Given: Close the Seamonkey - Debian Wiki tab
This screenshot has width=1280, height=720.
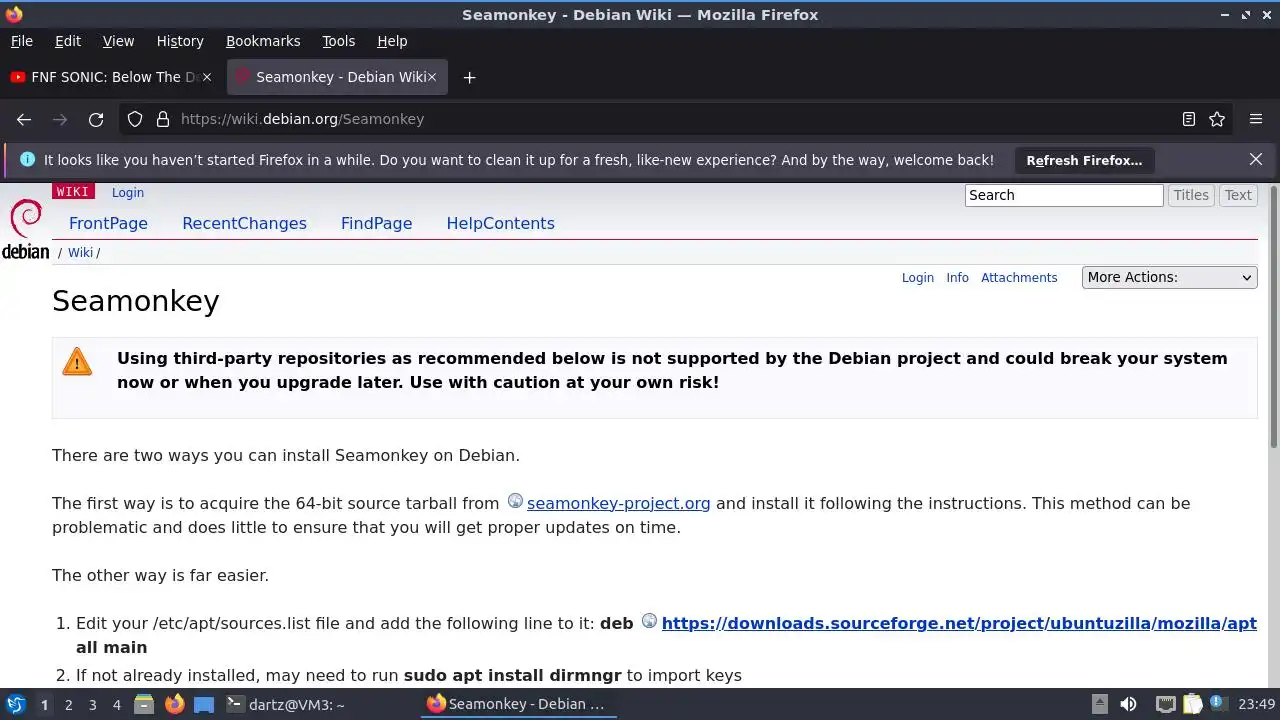Looking at the screenshot, I should pos(433,77).
